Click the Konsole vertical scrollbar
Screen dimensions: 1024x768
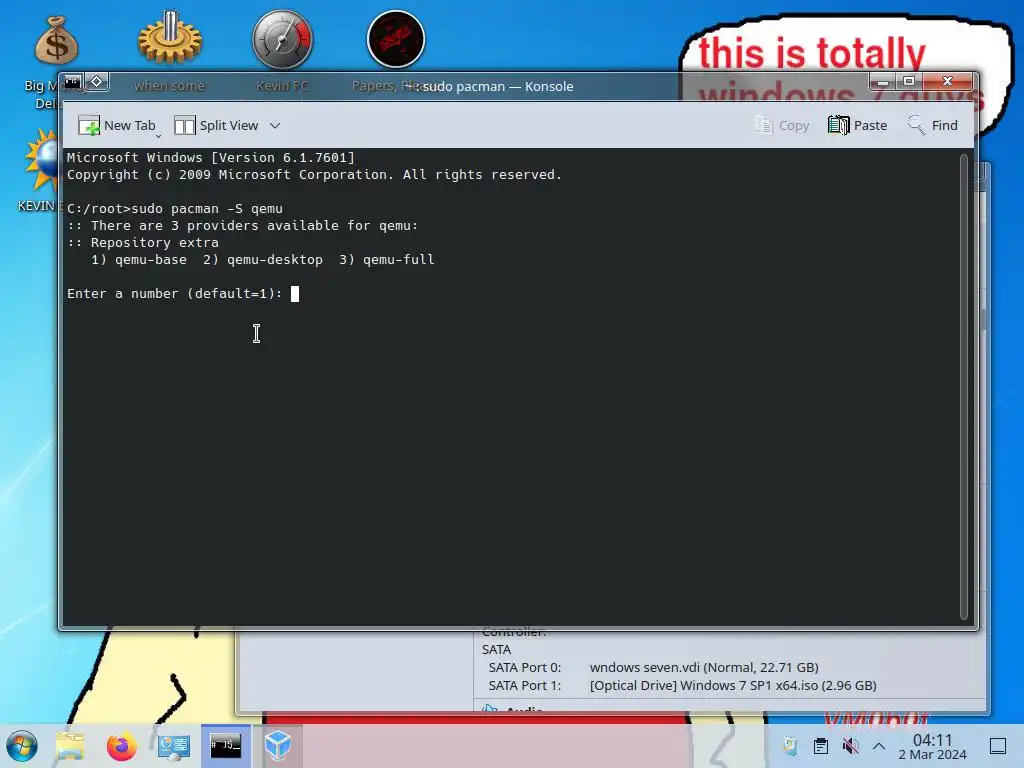click(964, 387)
